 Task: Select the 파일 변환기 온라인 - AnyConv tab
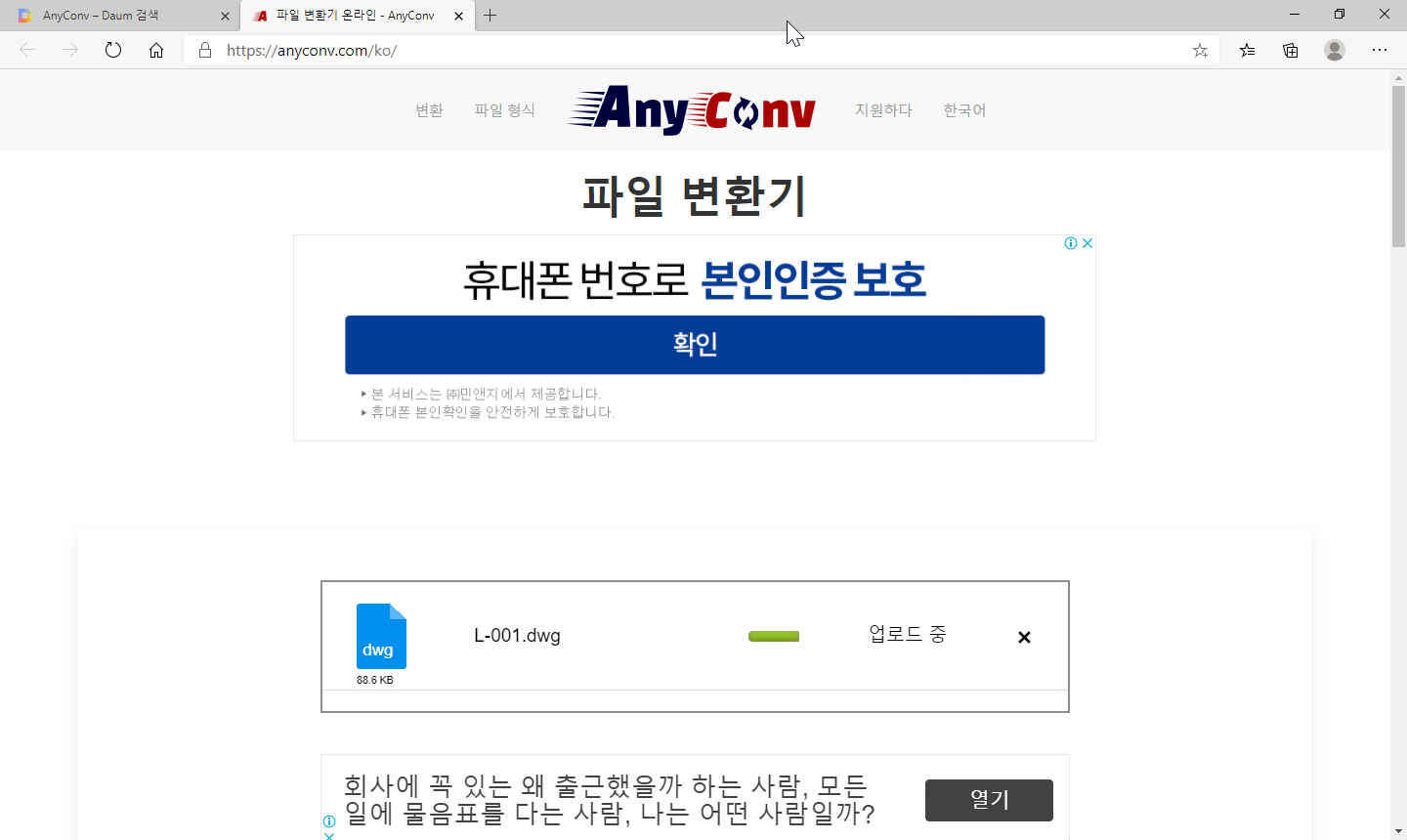pos(356,16)
